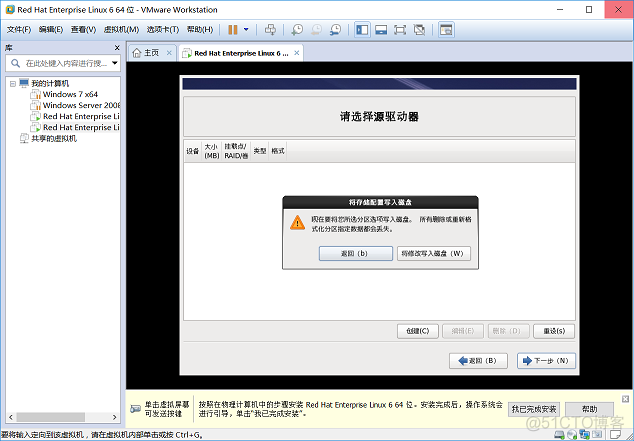Viewport: 634px width, 441px height.
Task: Open the 虚拟机(M) menu
Action: [121, 30]
